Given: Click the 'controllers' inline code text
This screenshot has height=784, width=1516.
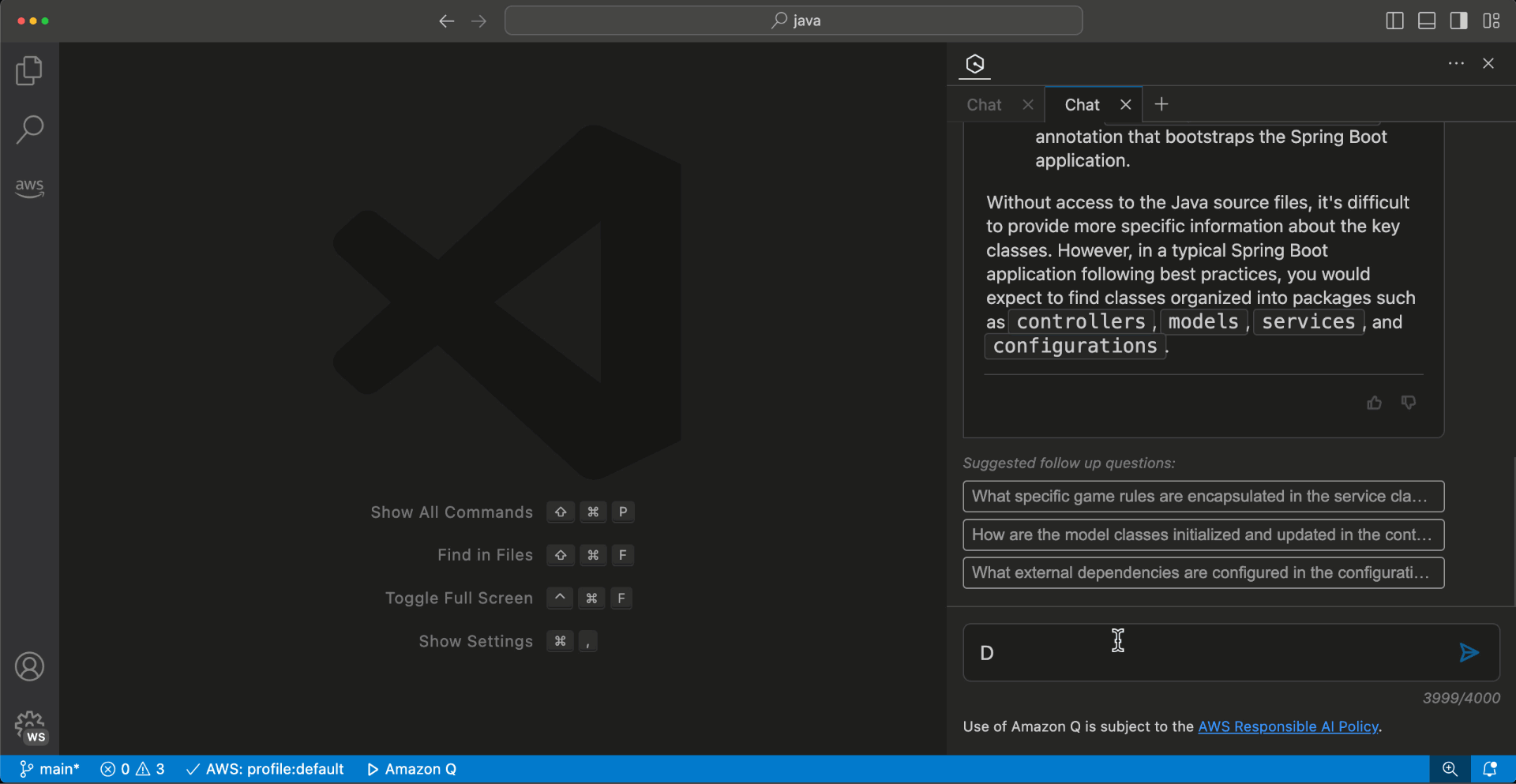Looking at the screenshot, I should 1081,322.
